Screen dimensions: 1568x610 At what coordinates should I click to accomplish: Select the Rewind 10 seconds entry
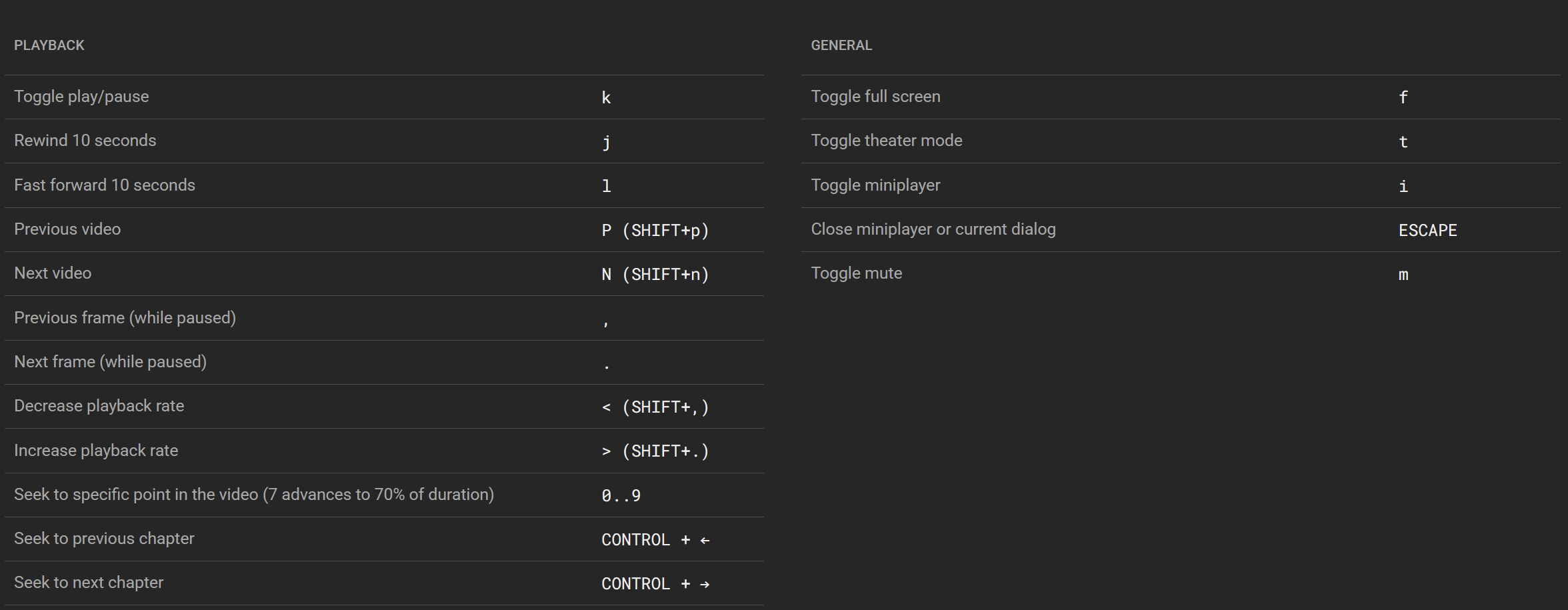(384, 141)
